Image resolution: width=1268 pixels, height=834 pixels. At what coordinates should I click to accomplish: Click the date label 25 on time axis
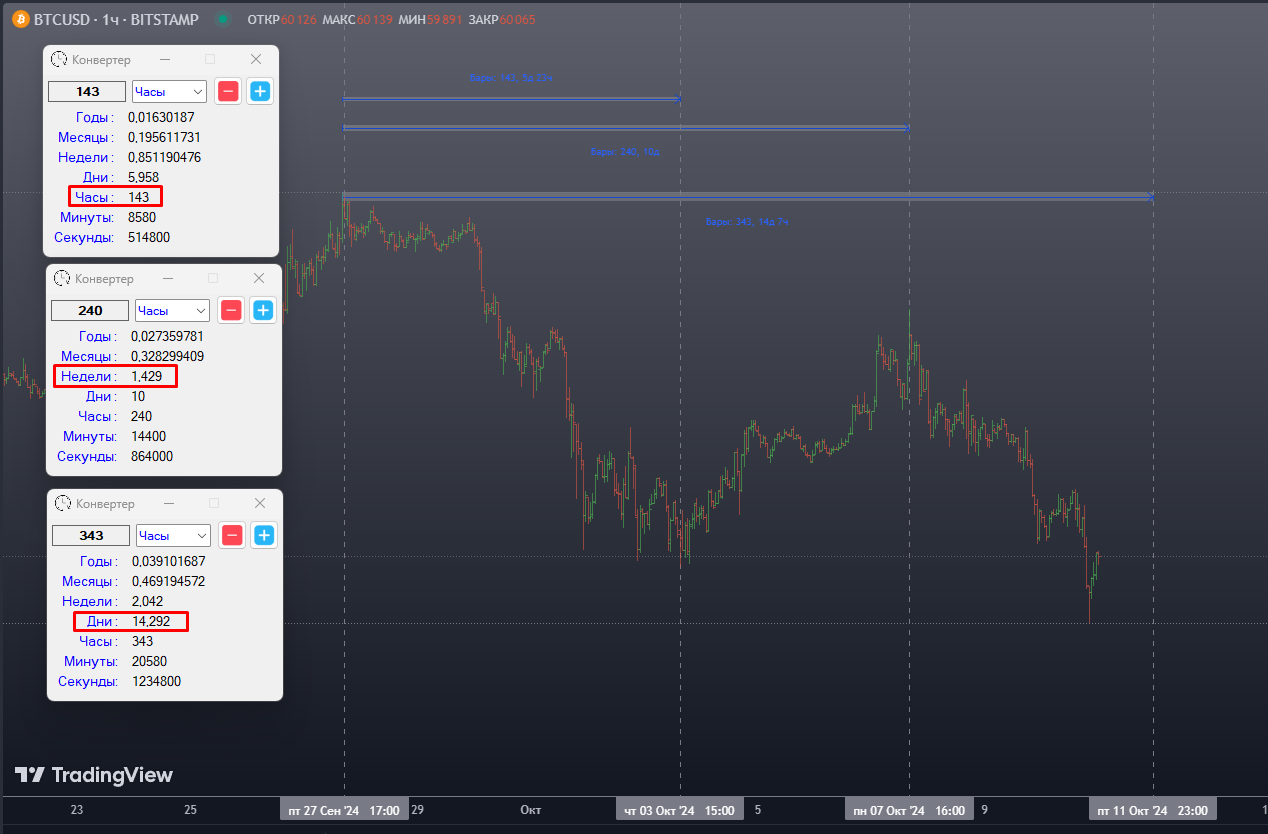point(191,810)
